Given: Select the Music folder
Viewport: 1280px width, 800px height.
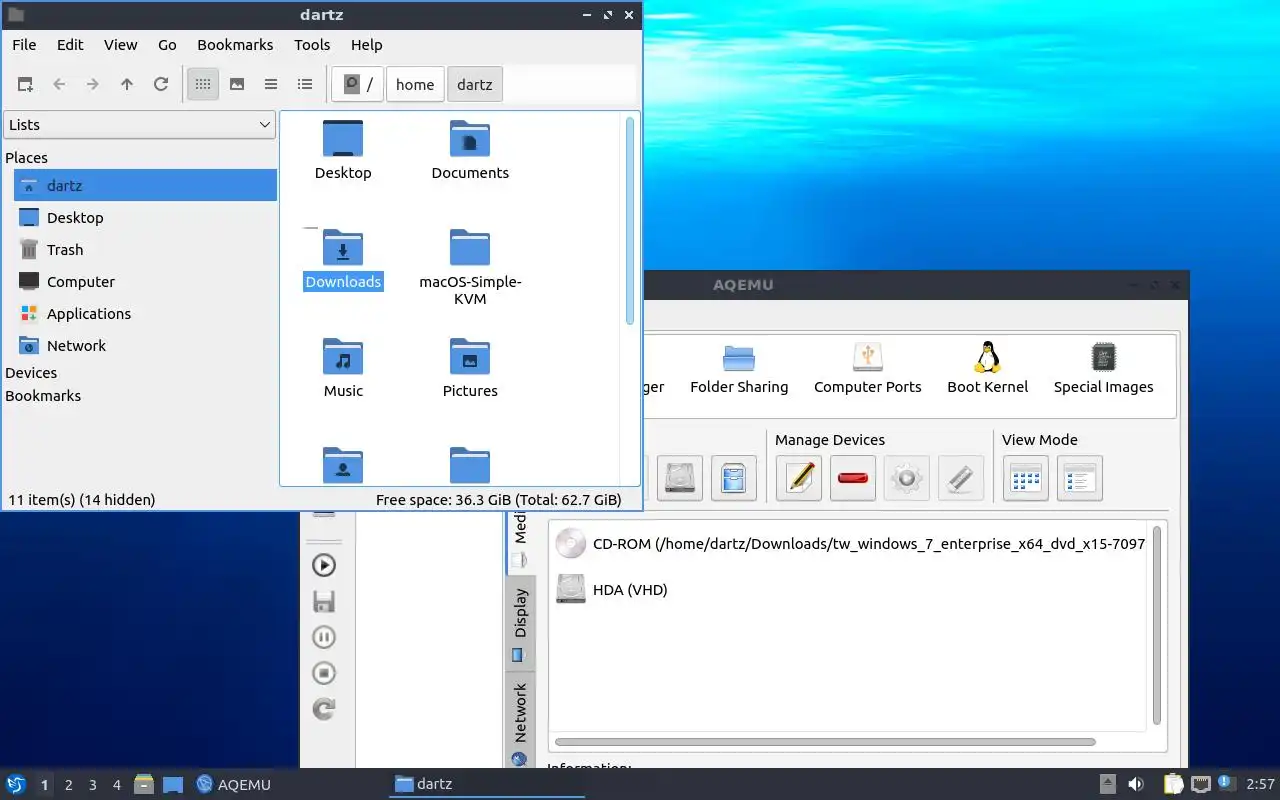Looking at the screenshot, I should pyautogui.click(x=343, y=368).
